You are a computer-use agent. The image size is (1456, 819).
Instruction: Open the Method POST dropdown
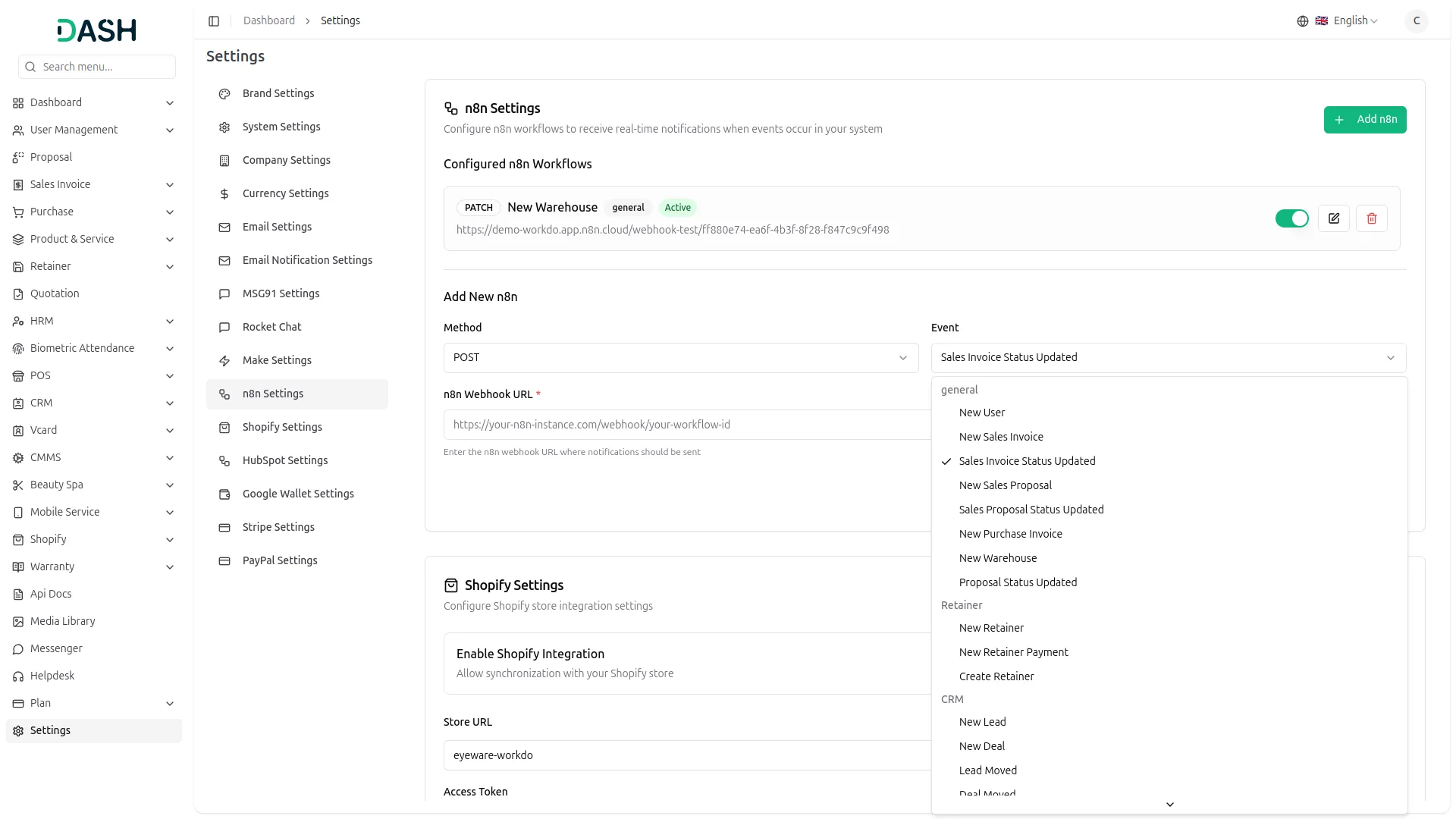(680, 358)
